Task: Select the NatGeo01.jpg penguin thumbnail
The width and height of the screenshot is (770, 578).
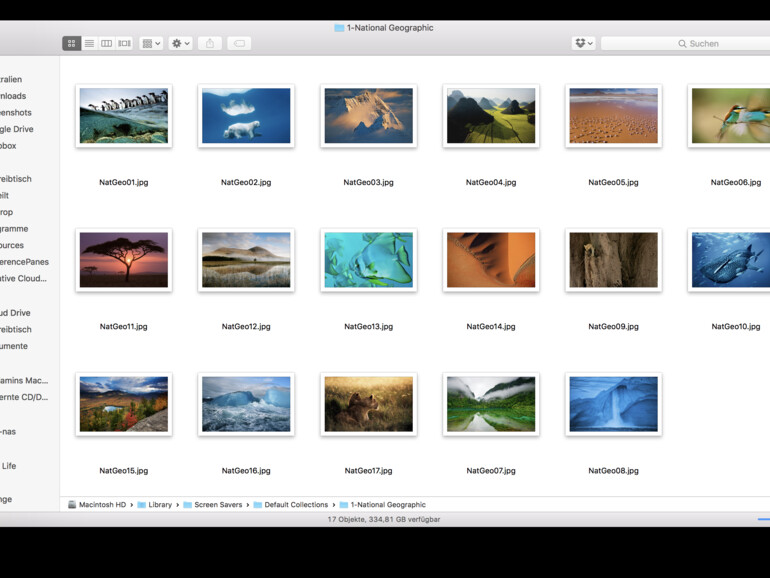Action: click(124, 116)
